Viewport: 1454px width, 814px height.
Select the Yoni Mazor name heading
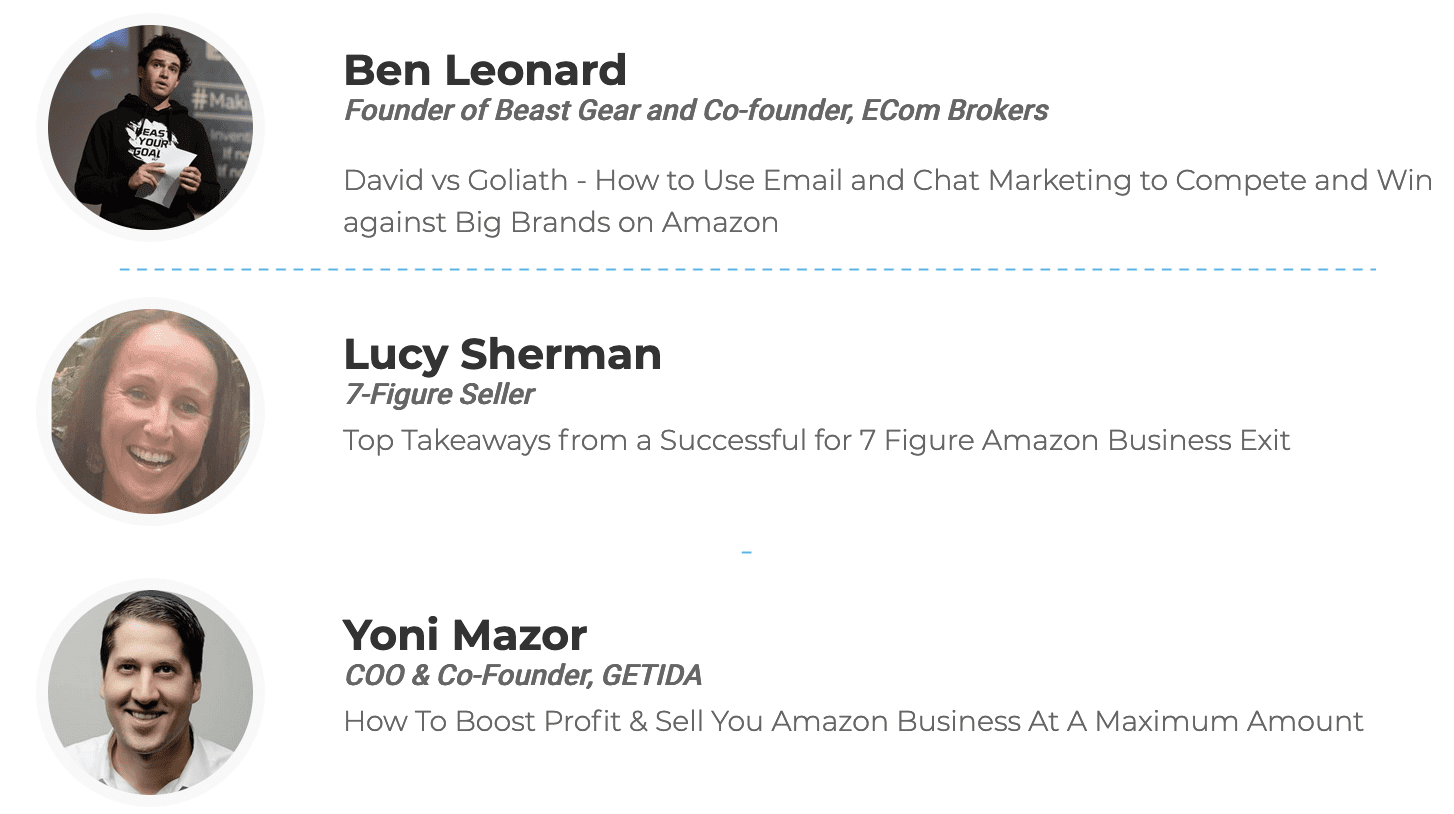pyautogui.click(x=465, y=636)
